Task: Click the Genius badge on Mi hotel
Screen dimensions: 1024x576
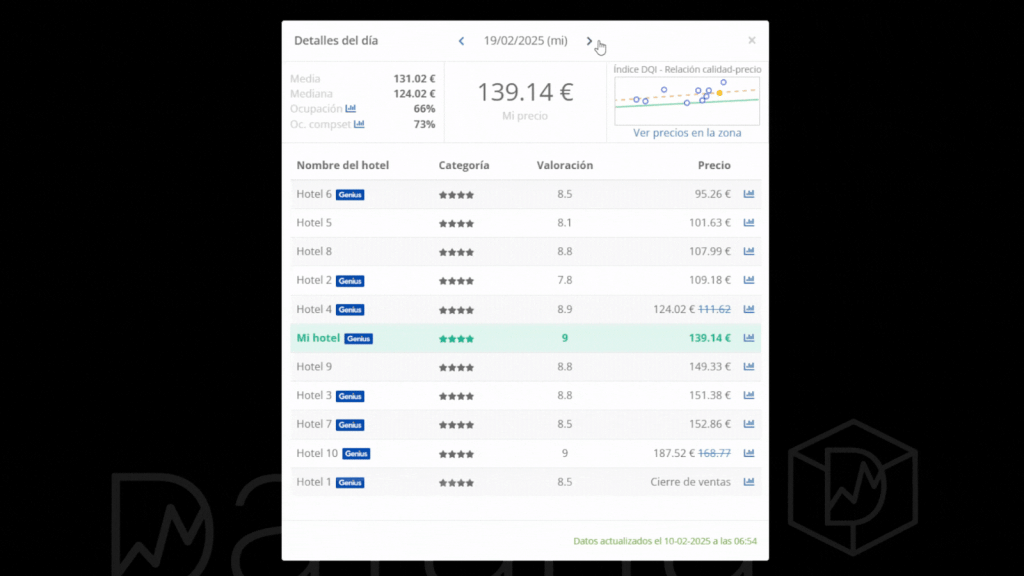Action: 359,338
